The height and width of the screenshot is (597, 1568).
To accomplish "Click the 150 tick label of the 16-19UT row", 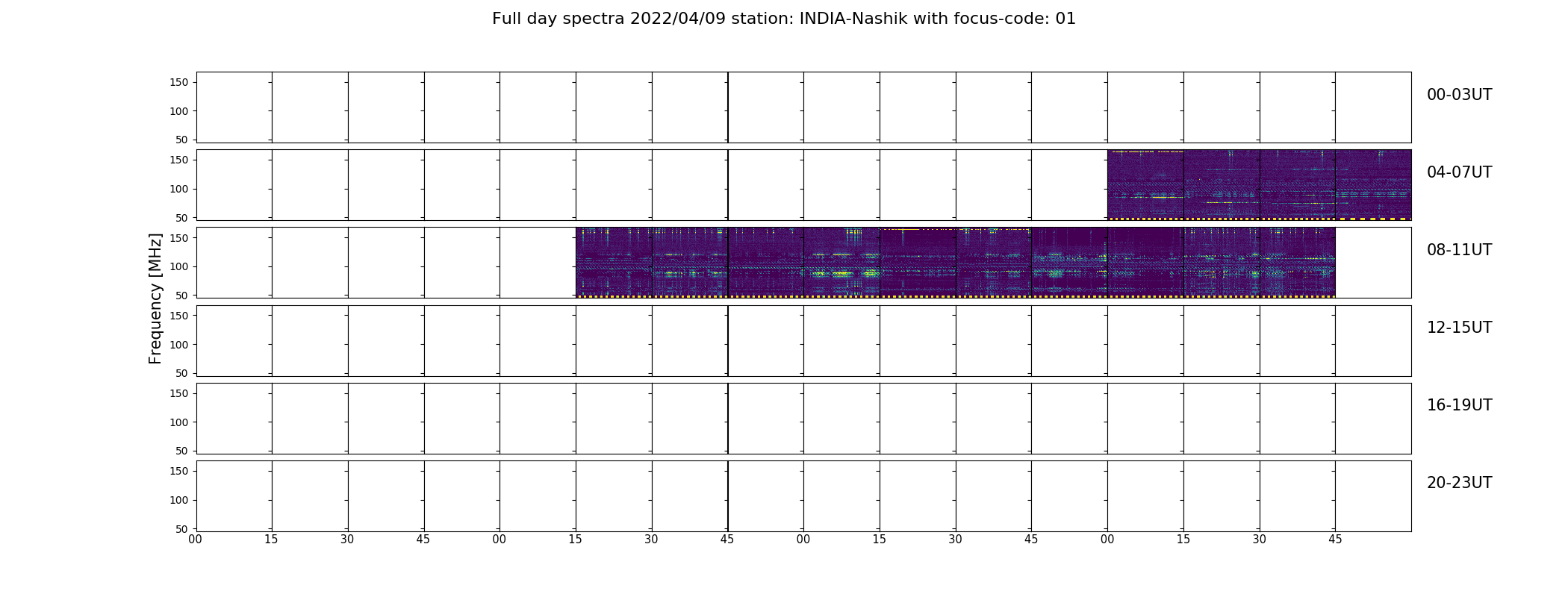I will [179, 393].
